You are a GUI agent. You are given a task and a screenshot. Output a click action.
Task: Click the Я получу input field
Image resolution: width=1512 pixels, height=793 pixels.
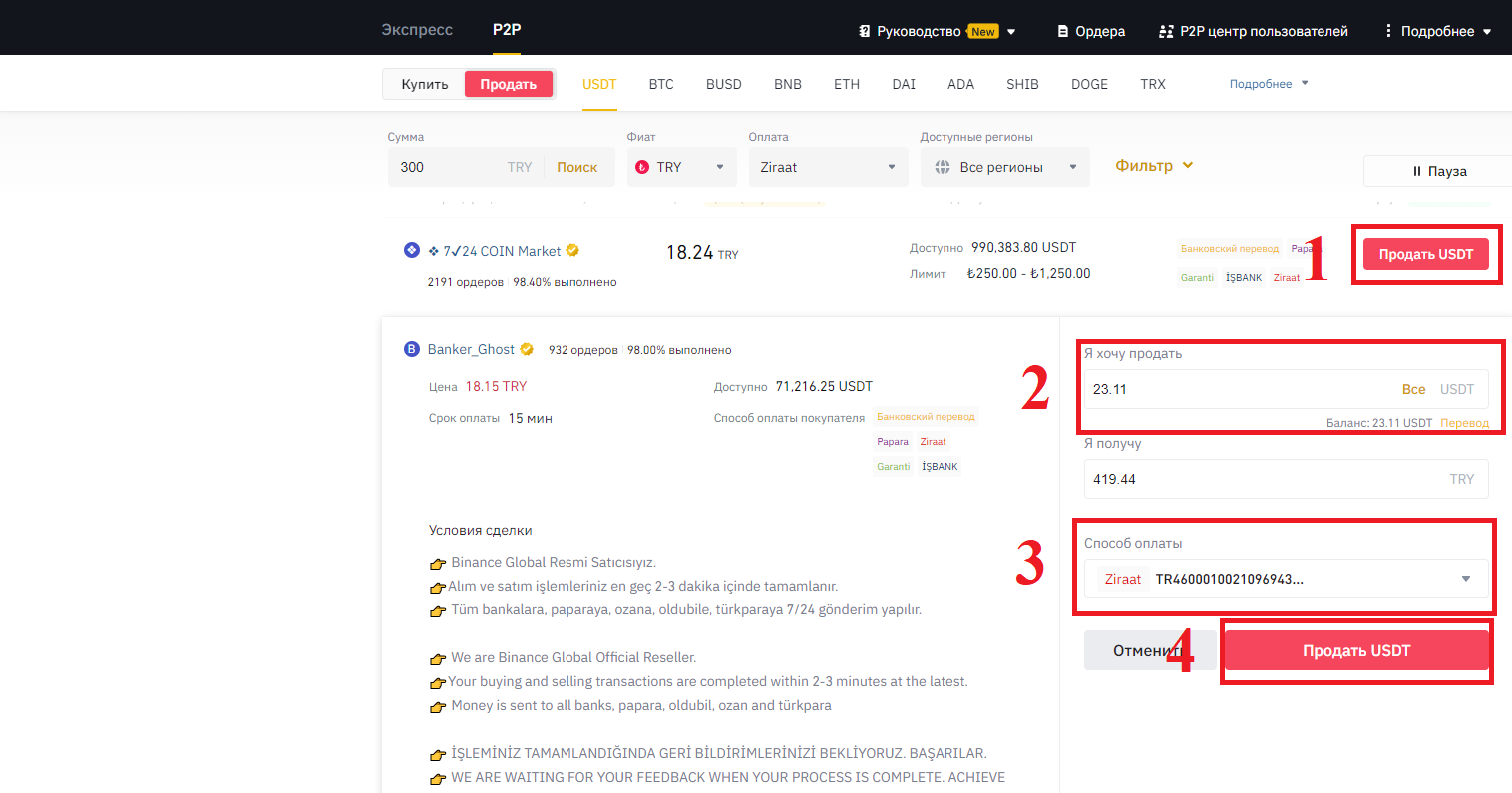click(x=1287, y=479)
